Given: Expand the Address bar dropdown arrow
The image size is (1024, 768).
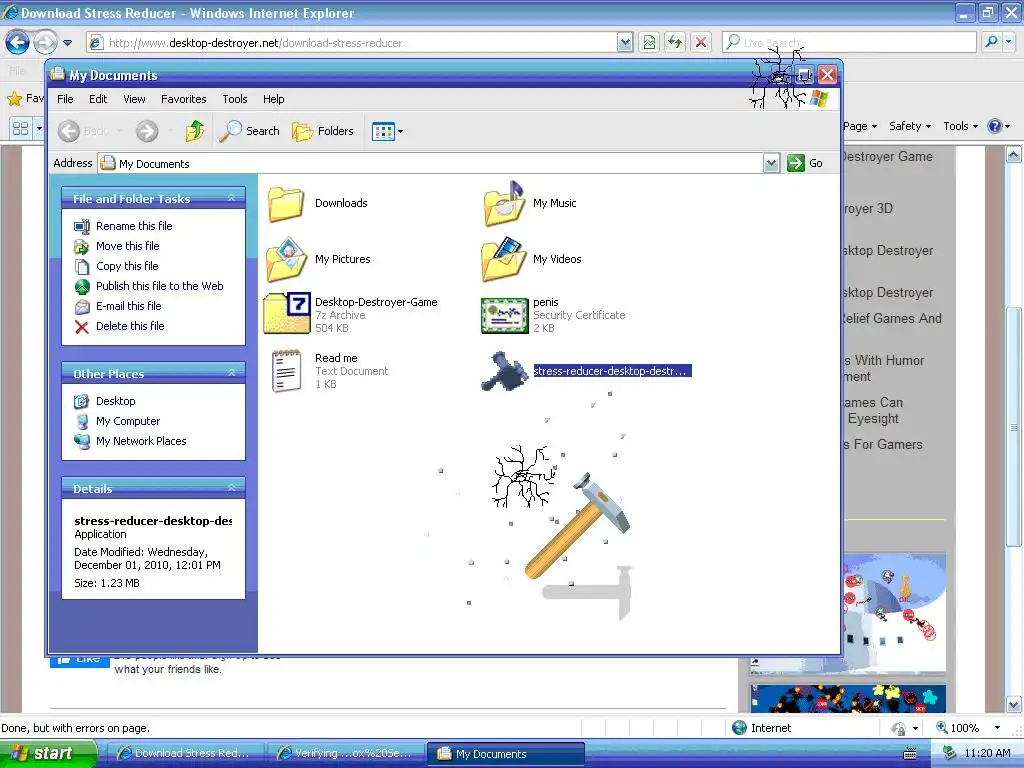Looking at the screenshot, I should coord(771,163).
